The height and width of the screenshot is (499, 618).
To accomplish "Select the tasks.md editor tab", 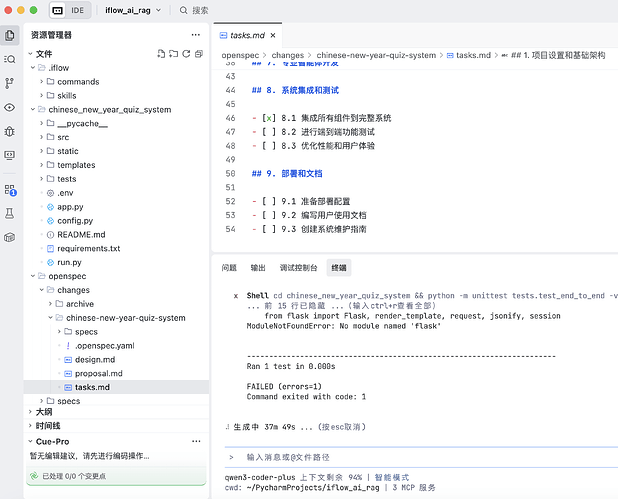I will coord(247,35).
